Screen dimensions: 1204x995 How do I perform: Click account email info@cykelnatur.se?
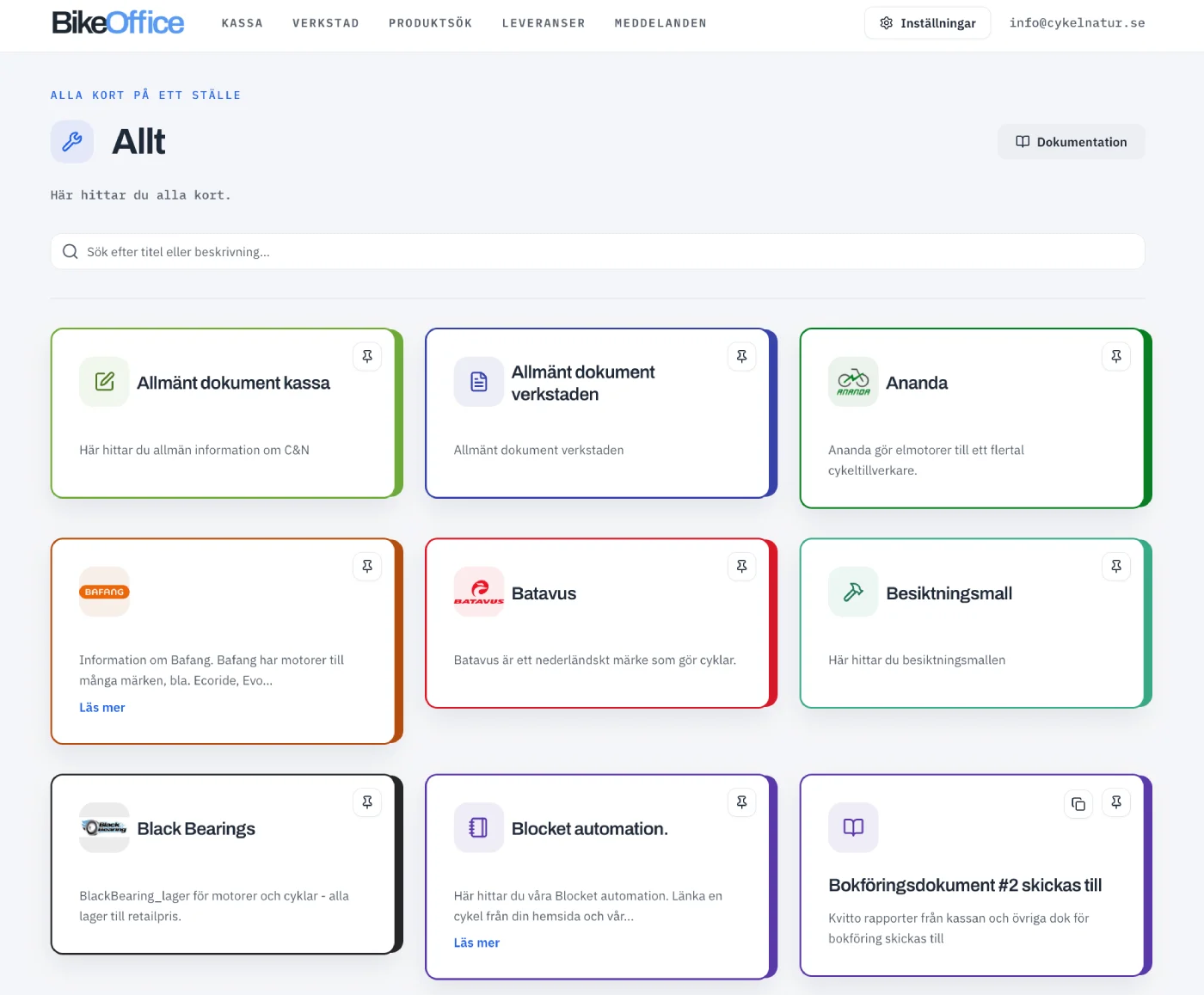click(1078, 23)
